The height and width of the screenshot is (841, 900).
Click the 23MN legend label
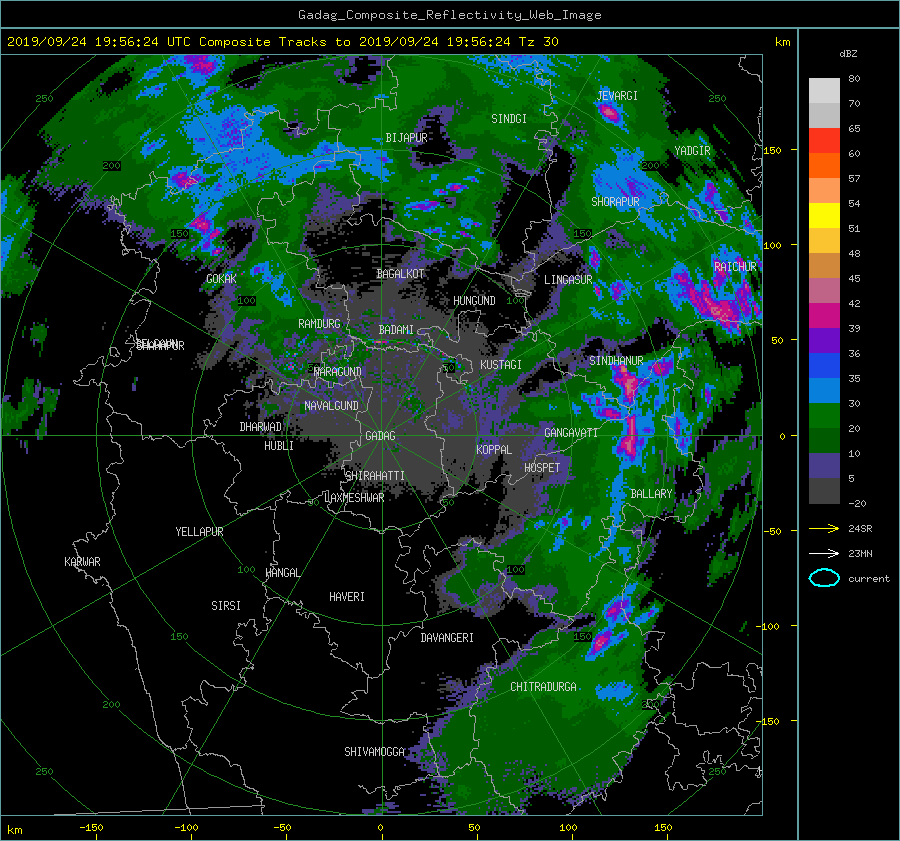tap(860, 553)
